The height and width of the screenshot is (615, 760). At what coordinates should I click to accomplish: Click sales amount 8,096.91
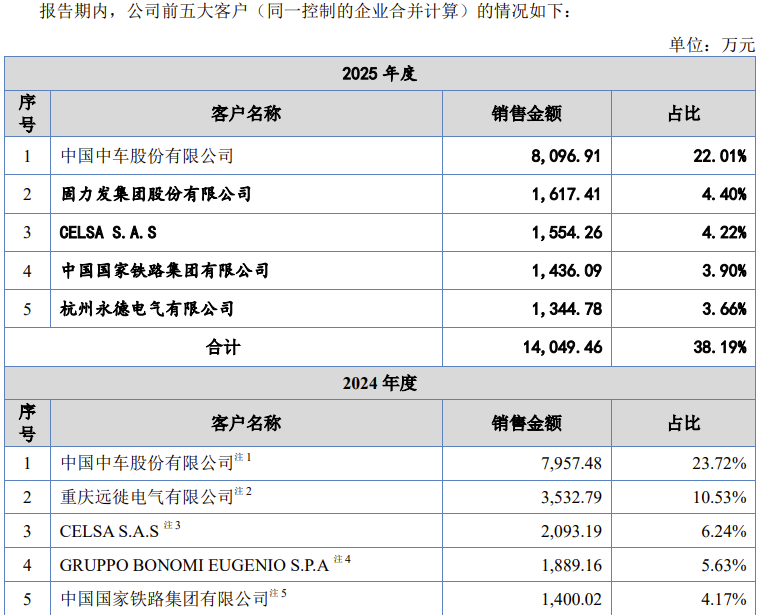point(566,156)
